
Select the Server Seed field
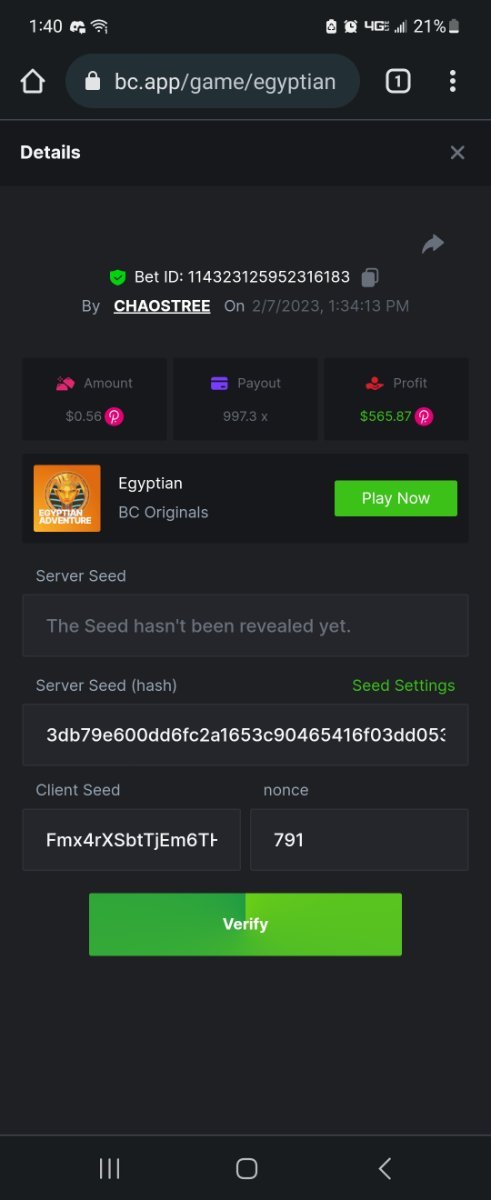tap(245, 626)
